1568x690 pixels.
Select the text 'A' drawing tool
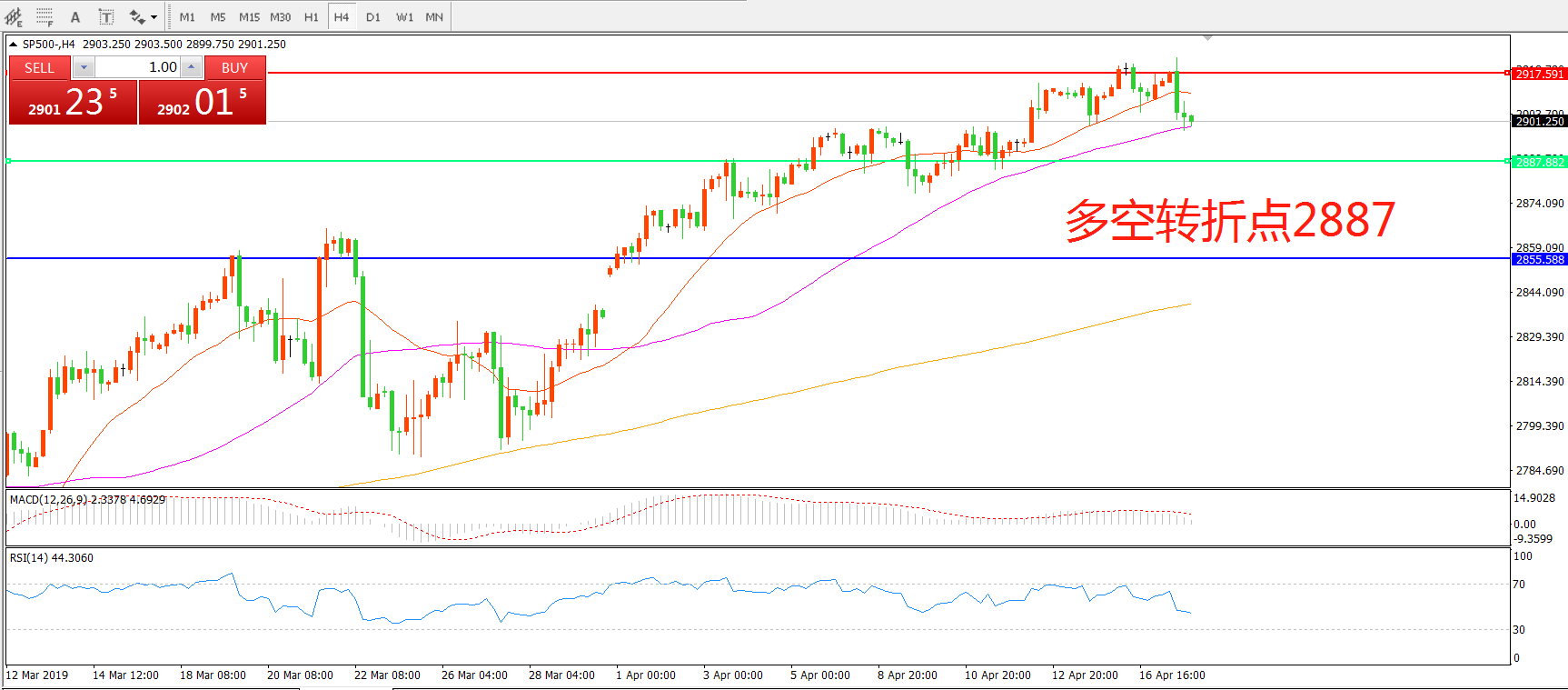pos(75,16)
